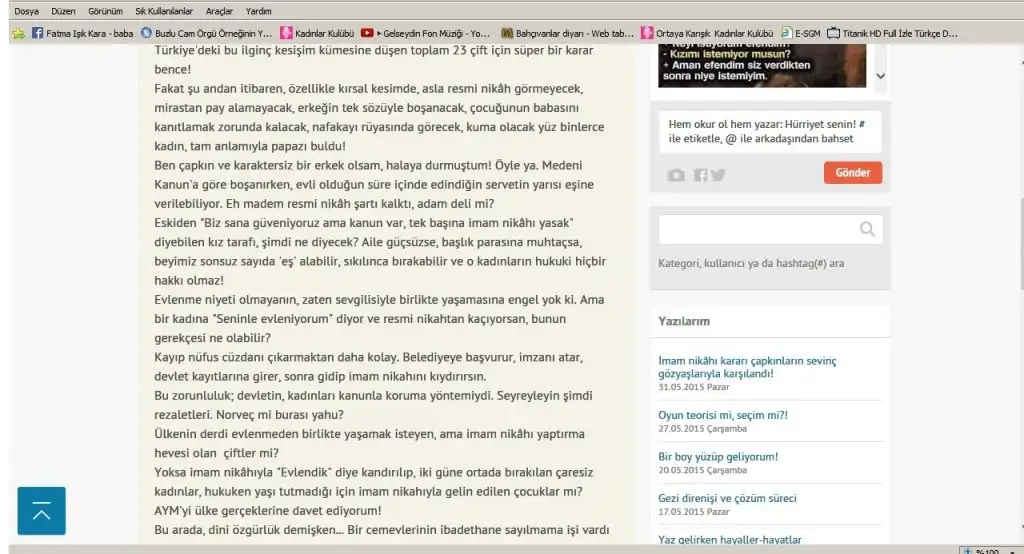
Task: Open the Araçlar menu
Action: coord(219,11)
